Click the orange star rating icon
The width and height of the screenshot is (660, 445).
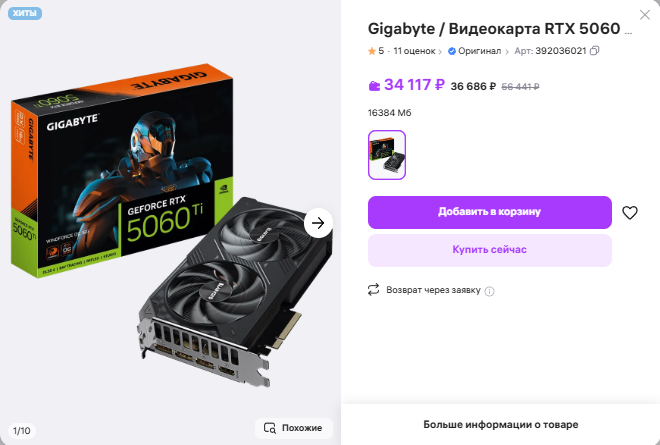point(372,51)
